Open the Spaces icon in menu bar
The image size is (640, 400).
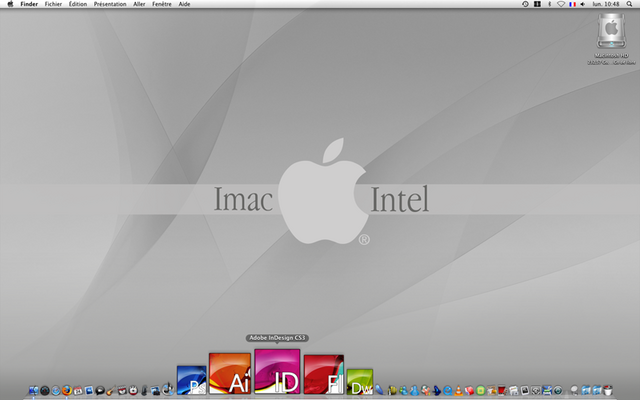point(537,4)
